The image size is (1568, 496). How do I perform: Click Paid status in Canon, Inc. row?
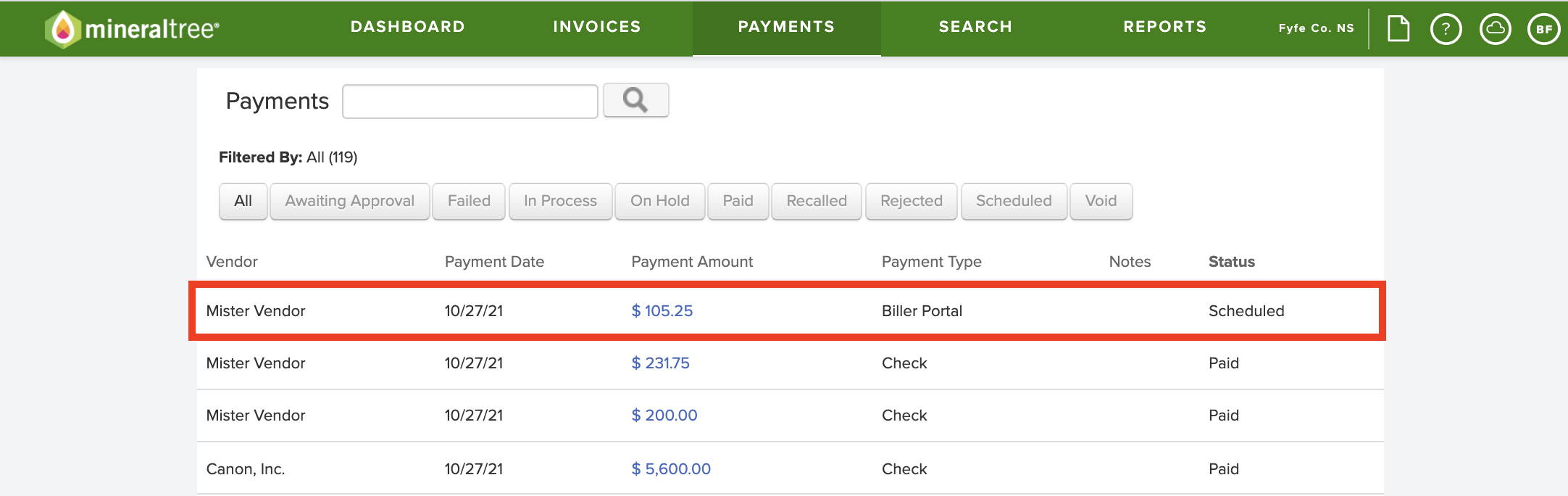click(1224, 469)
